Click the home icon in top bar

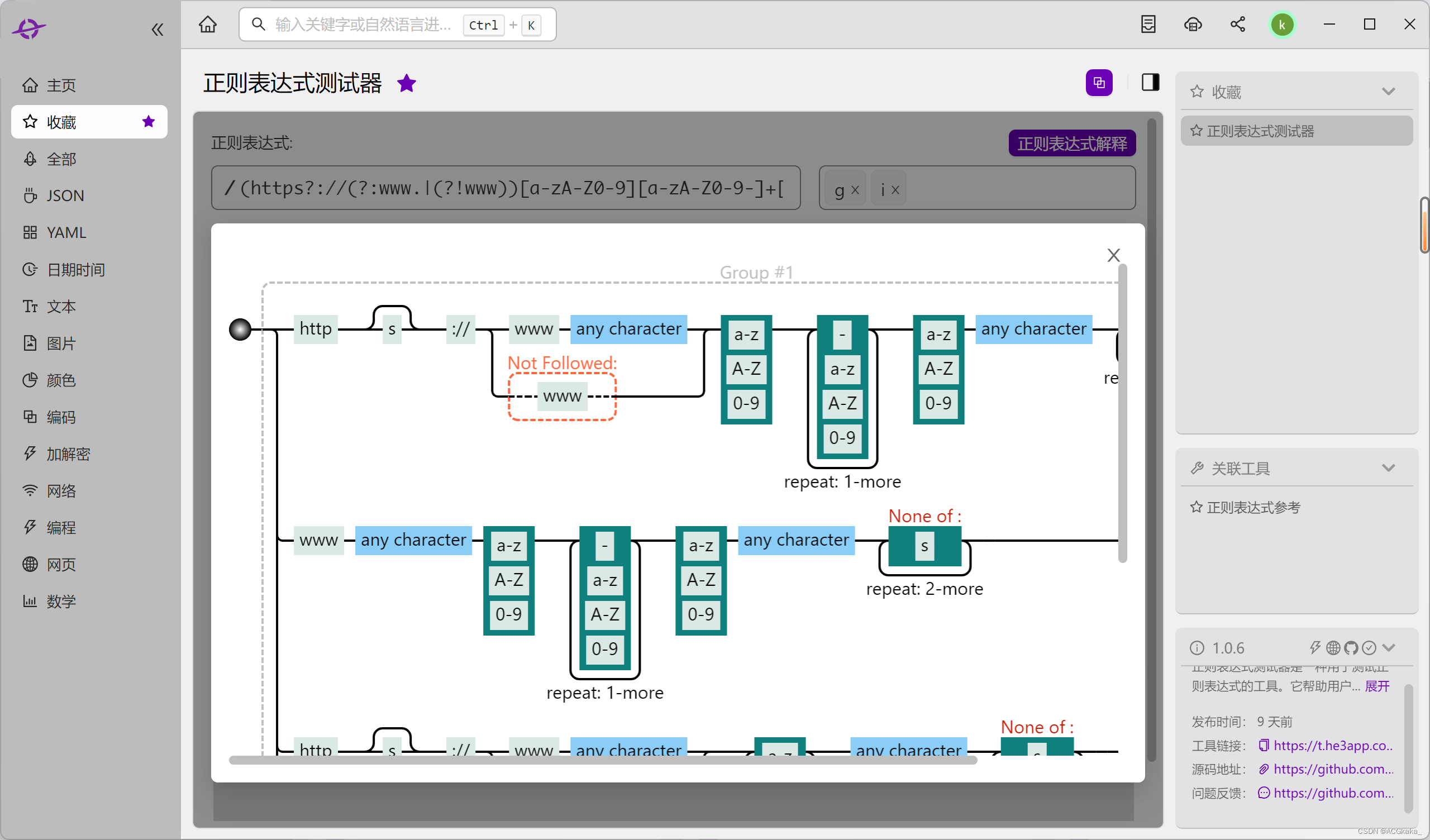[208, 25]
